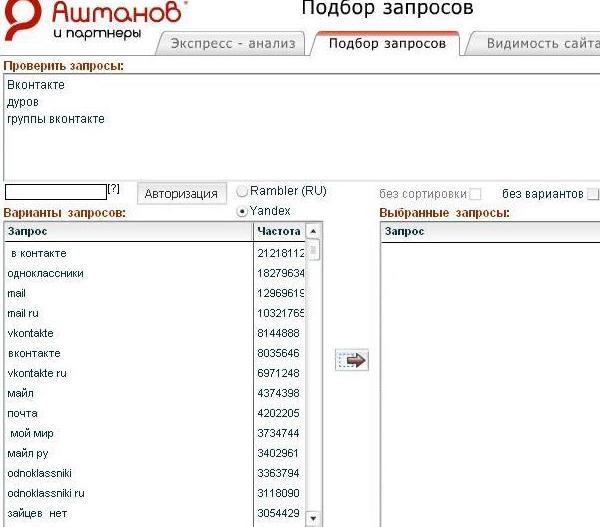Focus the Проверить запросы text area
This screenshot has height=527, width=600.
302,127
